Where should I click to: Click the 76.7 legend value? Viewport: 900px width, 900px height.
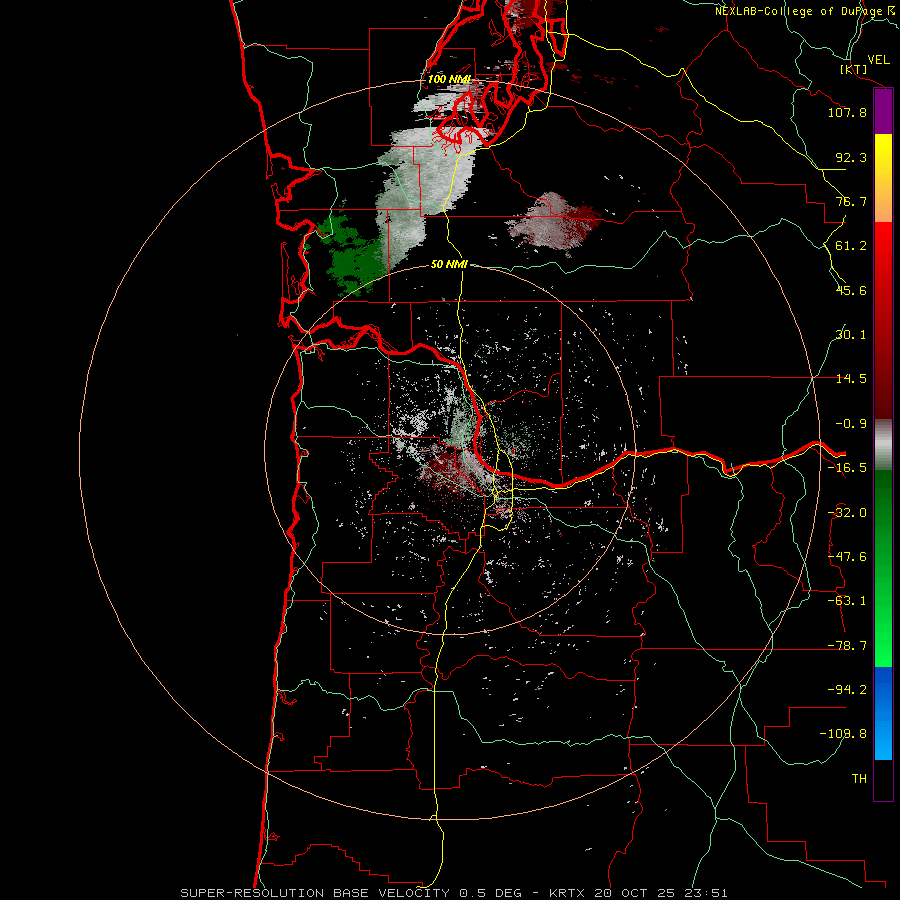[x=851, y=201]
